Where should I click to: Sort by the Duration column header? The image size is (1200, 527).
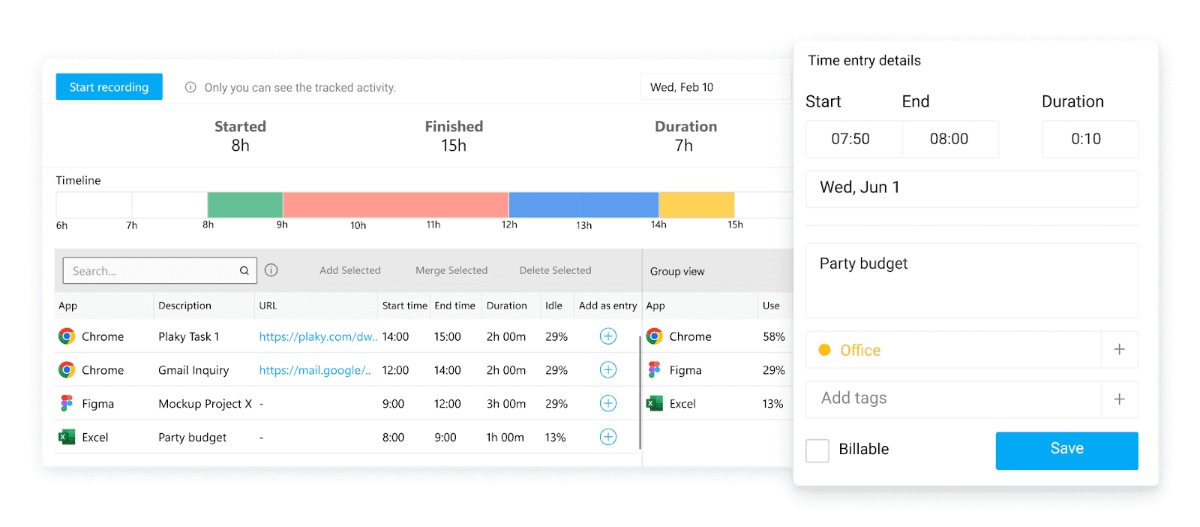point(507,306)
